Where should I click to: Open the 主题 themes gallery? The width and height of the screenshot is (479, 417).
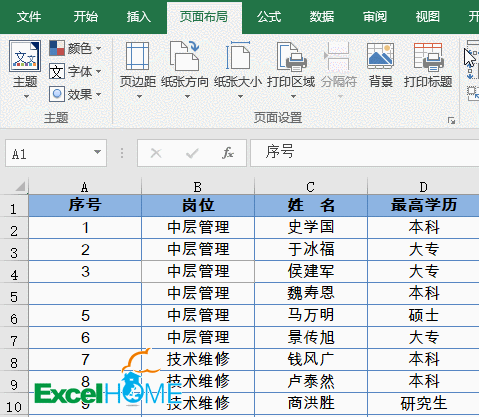click(25, 71)
